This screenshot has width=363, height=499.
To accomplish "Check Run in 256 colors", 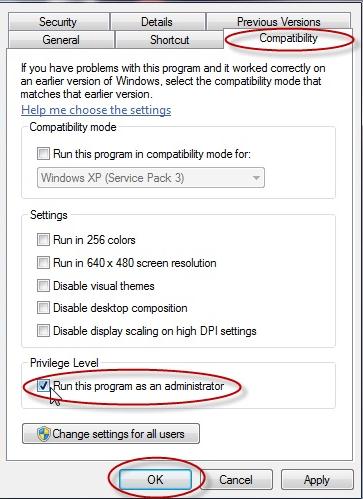I will tap(43, 239).
